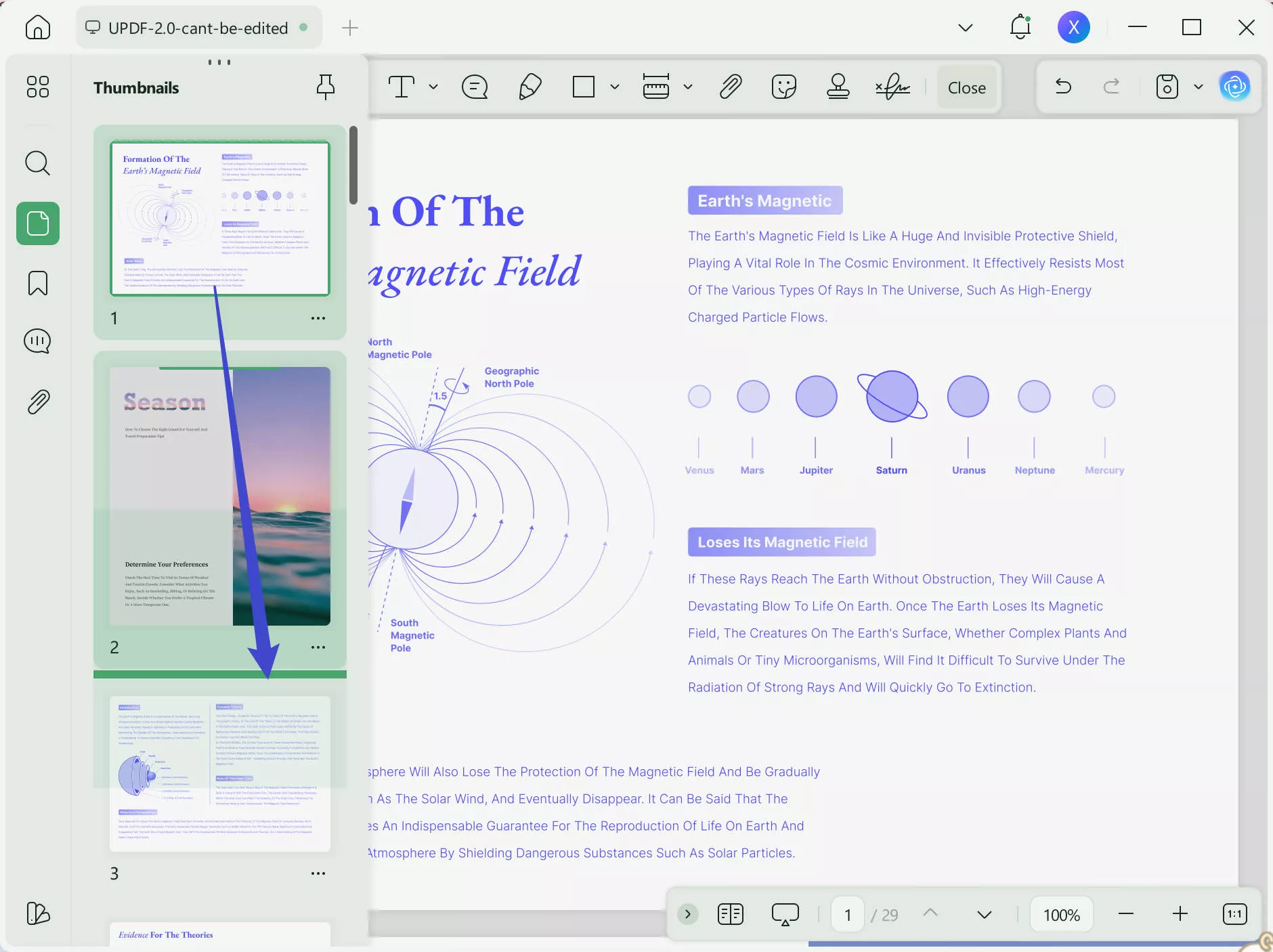Open a new tab with plus button

349,28
